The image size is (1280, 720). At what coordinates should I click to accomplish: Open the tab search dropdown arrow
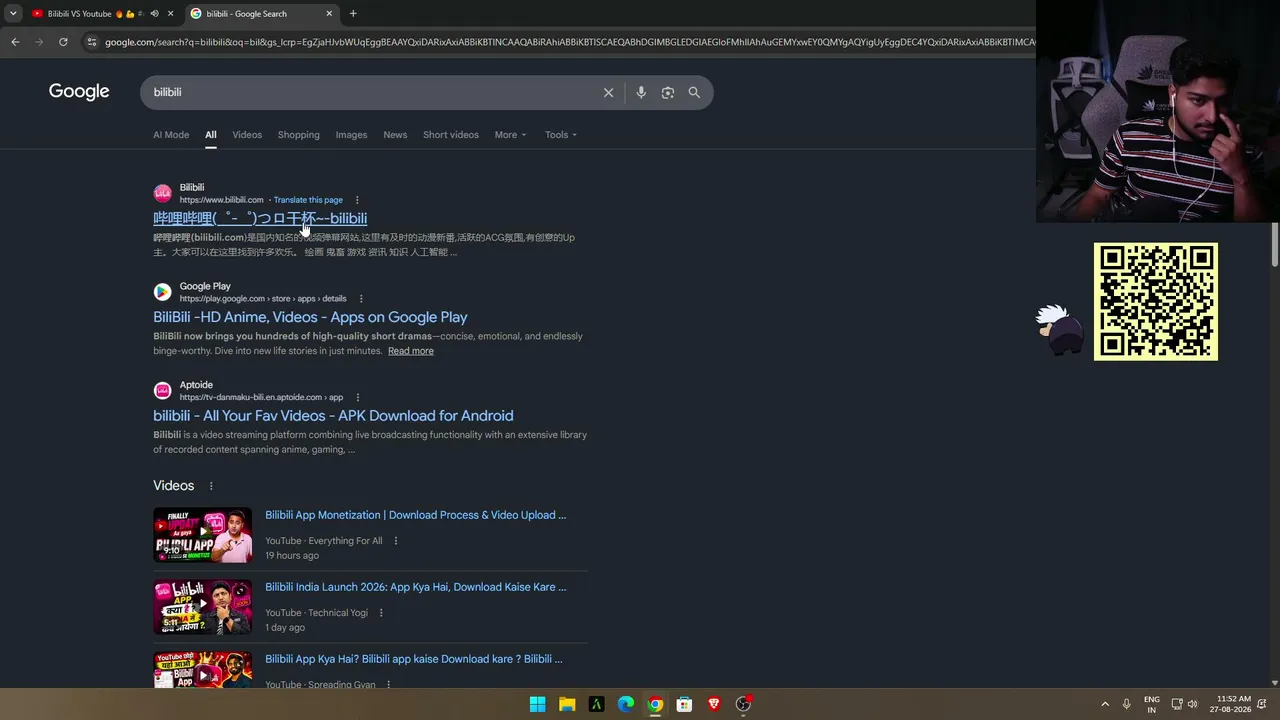pyautogui.click(x=13, y=14)
